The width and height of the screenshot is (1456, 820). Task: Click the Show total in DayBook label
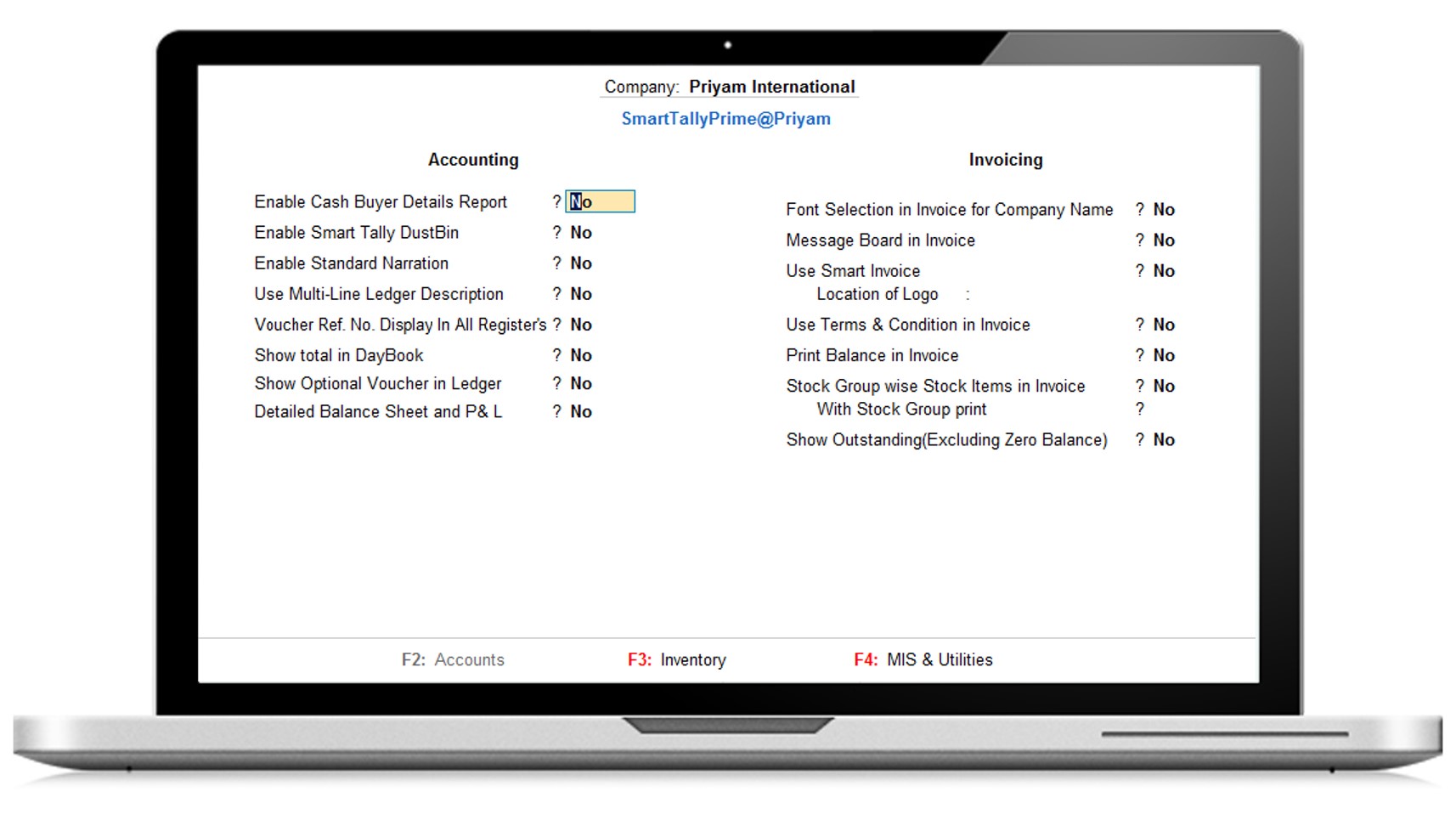click(x=339, y=355)
